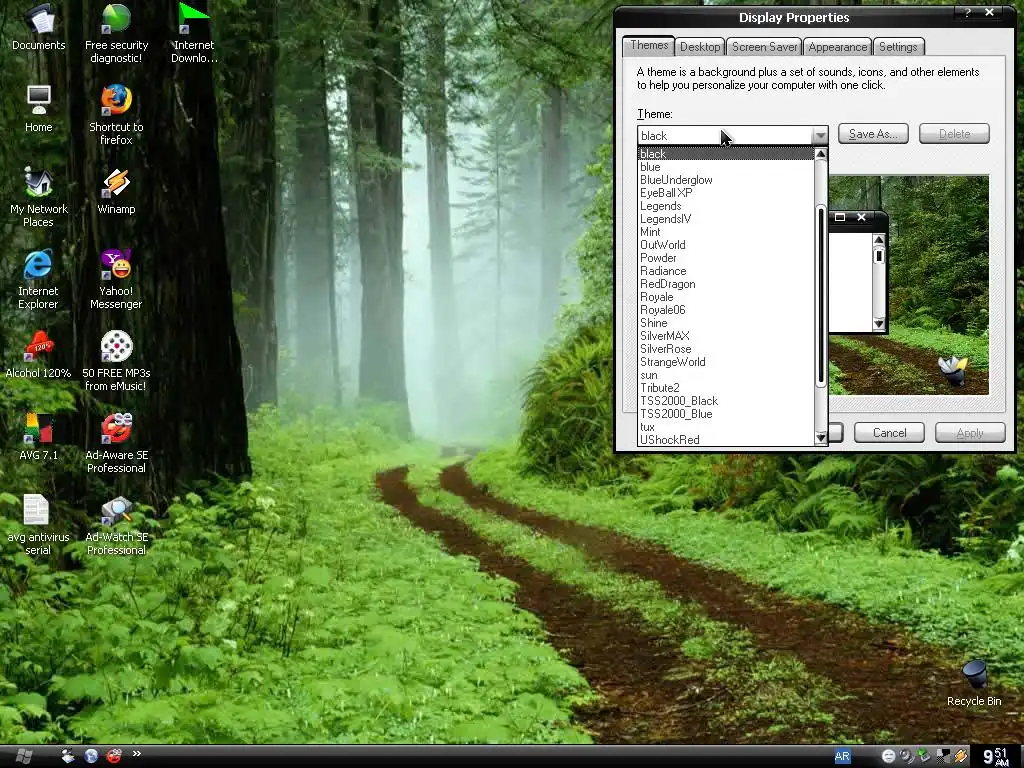The width and height of the screenshot is (1024, 768).
Task: Click the Apply button
Action: click(970, 432)
